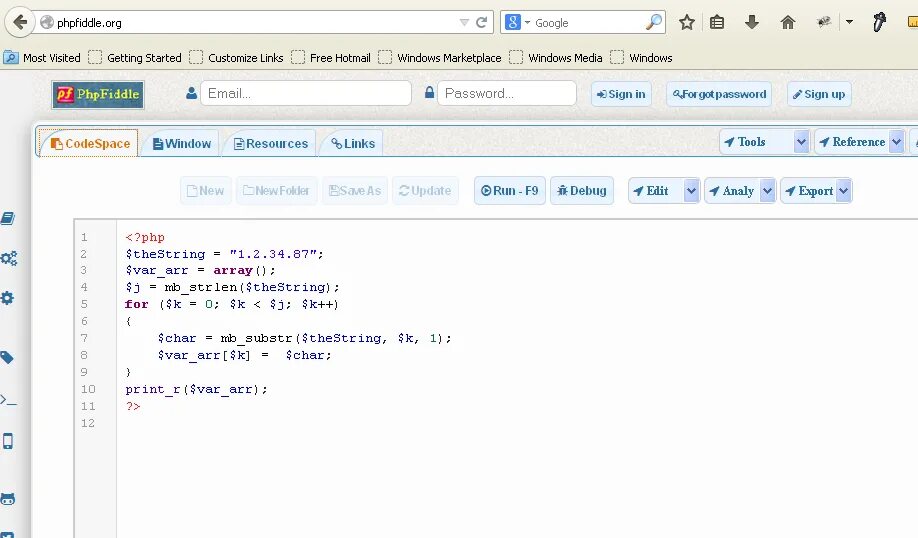This screenshot has width=918, height=538.
Task: Click the tag icon in left sidebar
Action: click(7, 358)
